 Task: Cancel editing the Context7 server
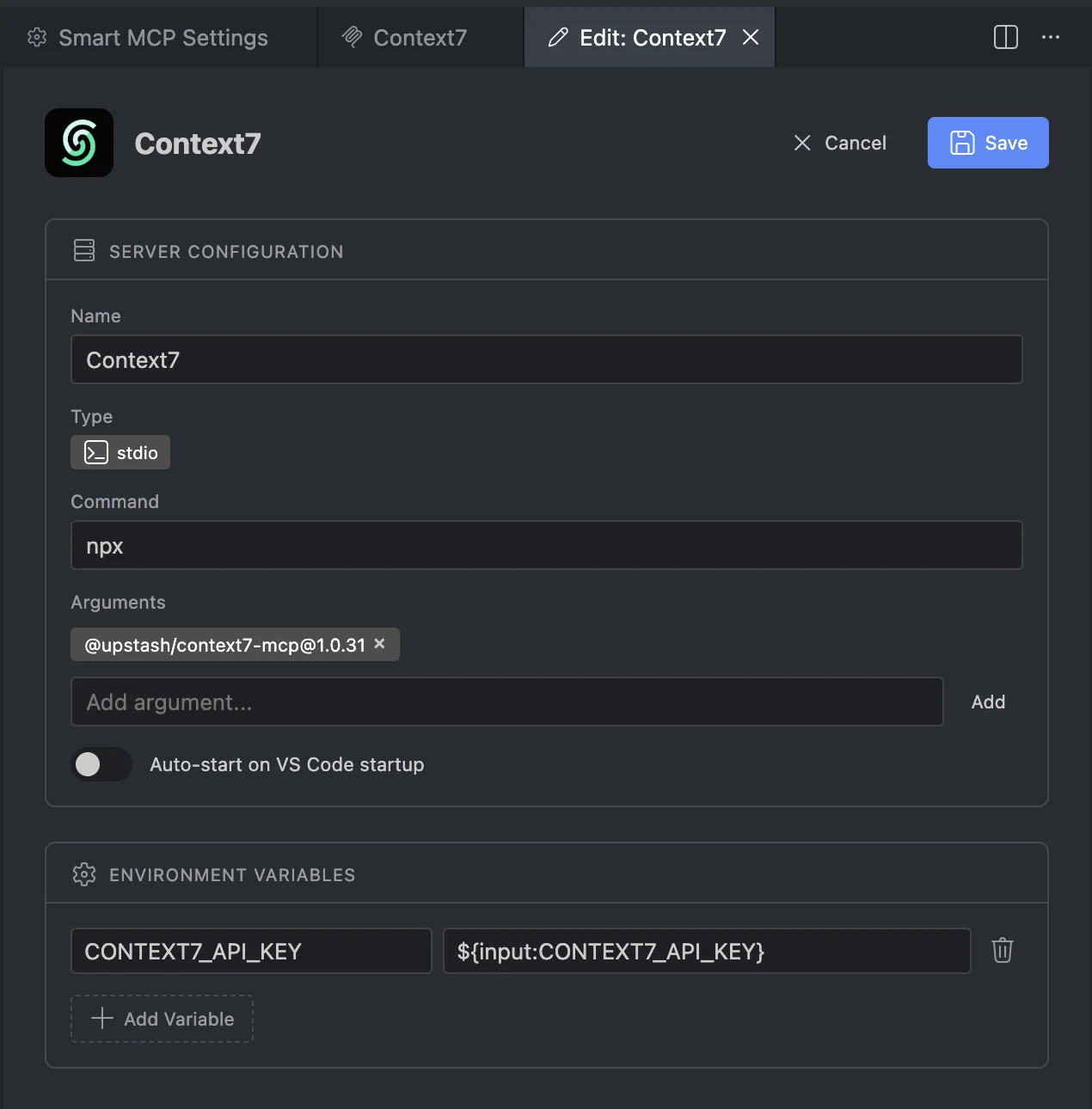pyautogui.click(x=841, y=143)
